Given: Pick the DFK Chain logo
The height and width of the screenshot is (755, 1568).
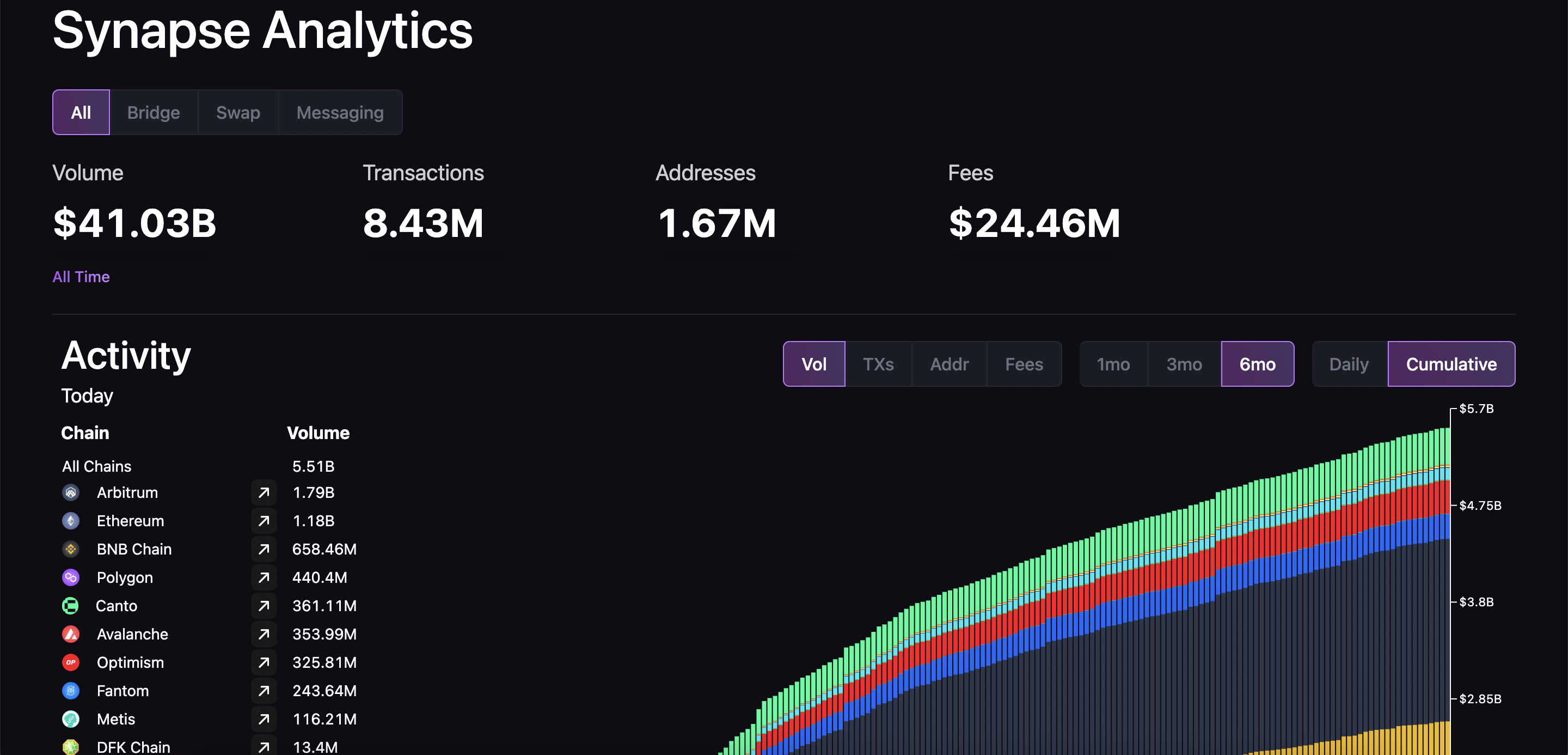Looking at the screenshot, I should pos(71,746).
